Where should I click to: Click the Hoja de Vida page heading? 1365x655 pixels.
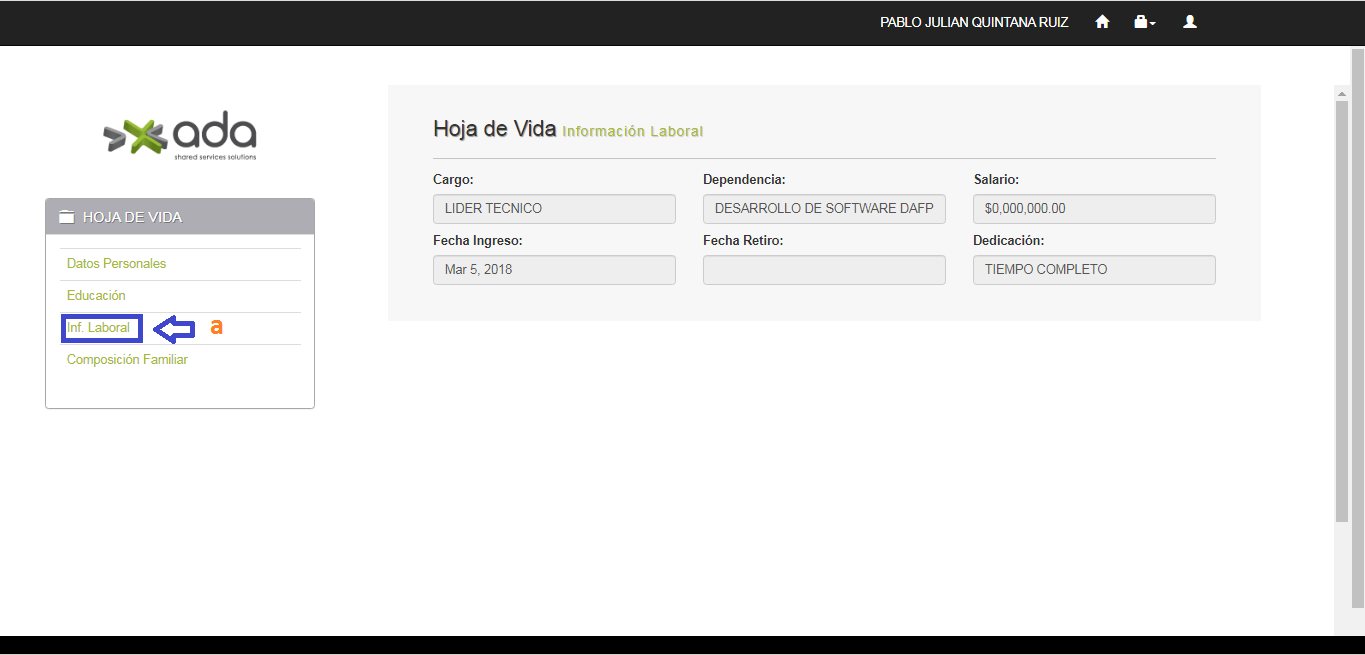494,129
